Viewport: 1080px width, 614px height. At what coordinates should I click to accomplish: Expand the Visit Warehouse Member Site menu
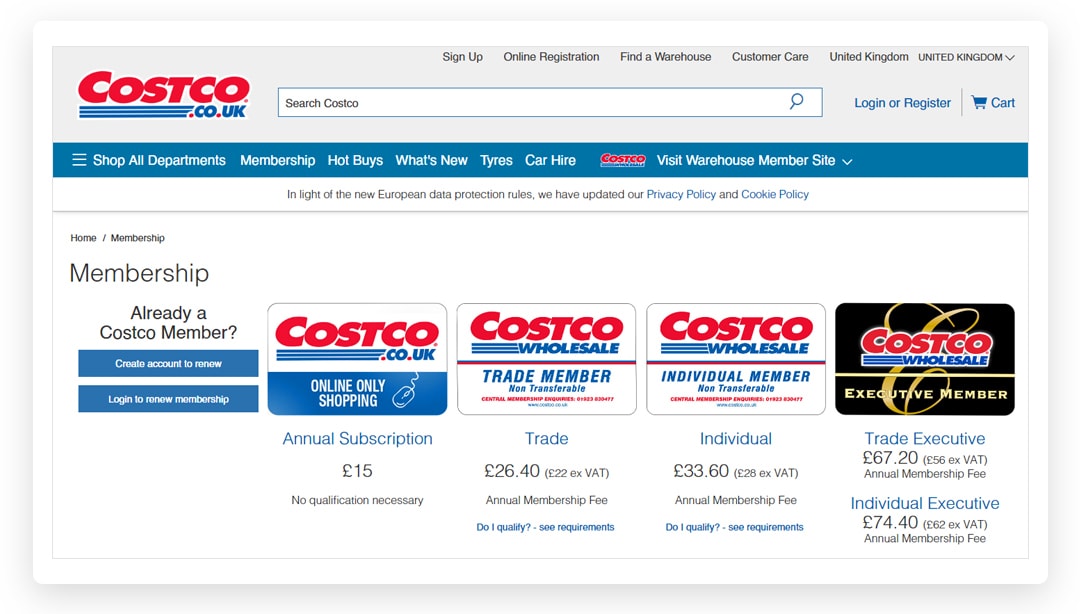coord(754,160)
